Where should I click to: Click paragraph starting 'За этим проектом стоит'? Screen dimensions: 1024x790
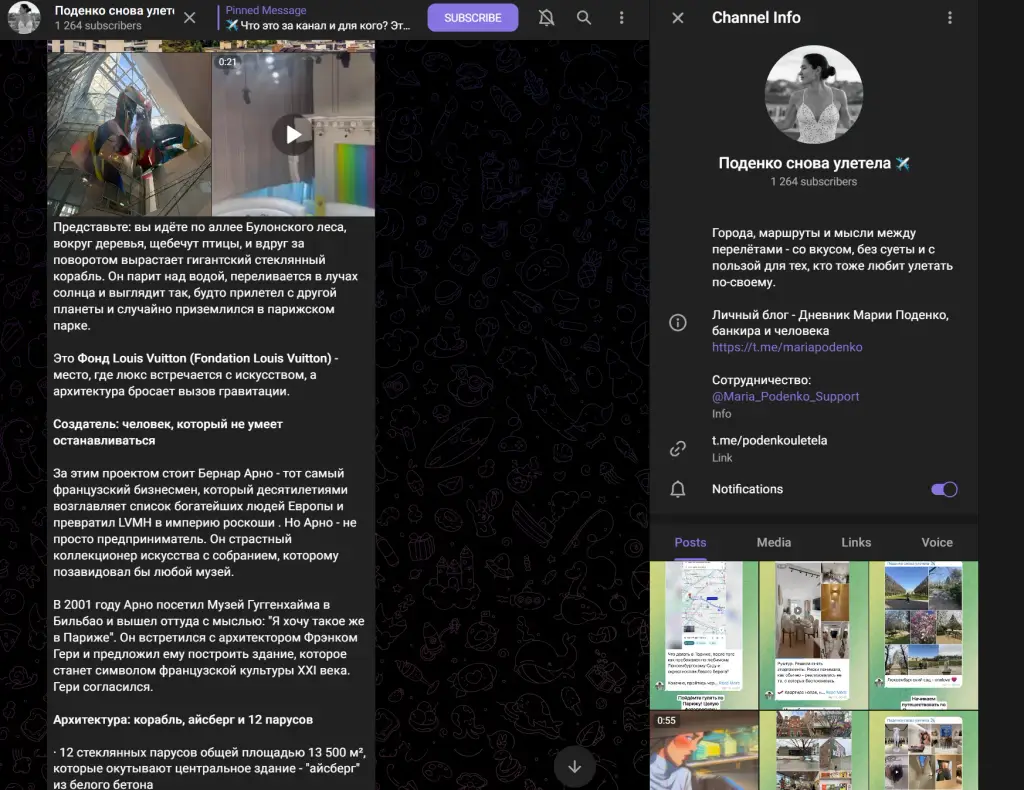pyautogui.click(x=206, y=522)
